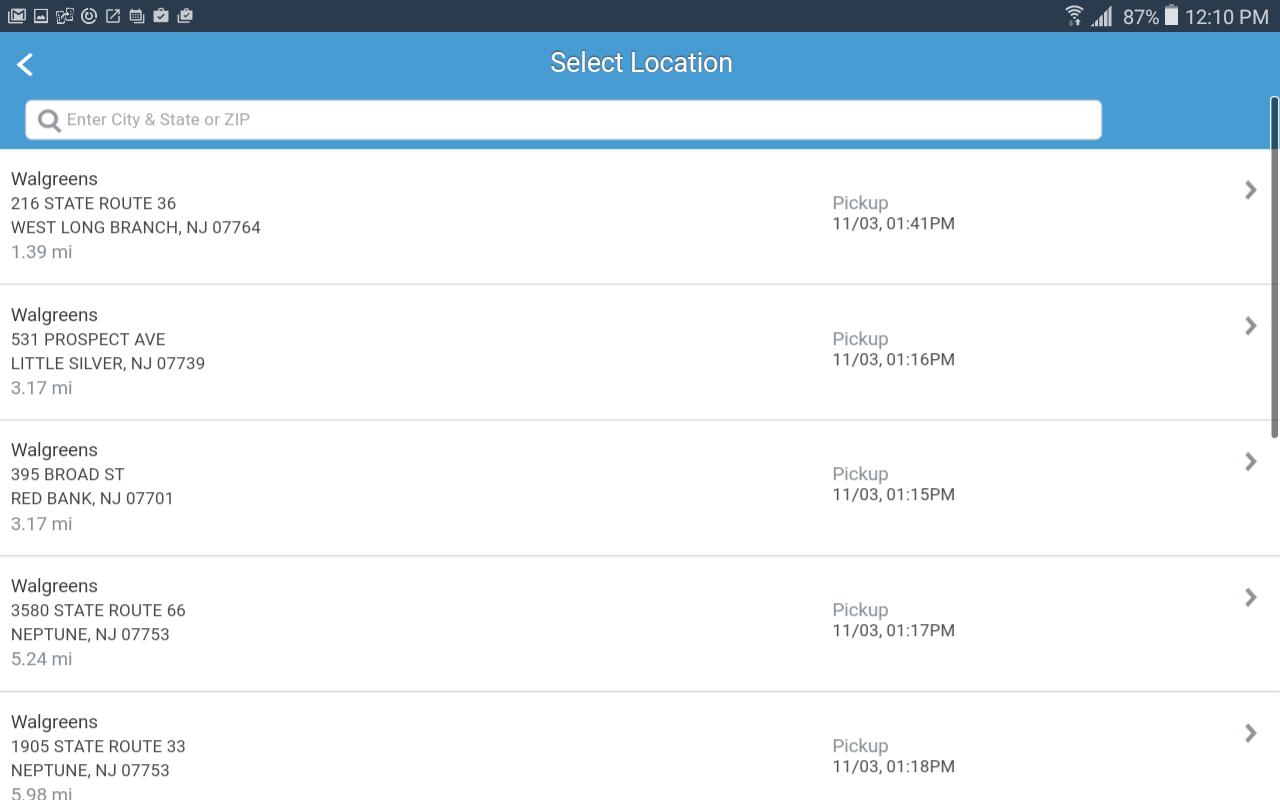Screen dimensions: 1280x800
Task: Open Red Bank store chevron
Action: pyautogui.click(x=1250, y=461)
